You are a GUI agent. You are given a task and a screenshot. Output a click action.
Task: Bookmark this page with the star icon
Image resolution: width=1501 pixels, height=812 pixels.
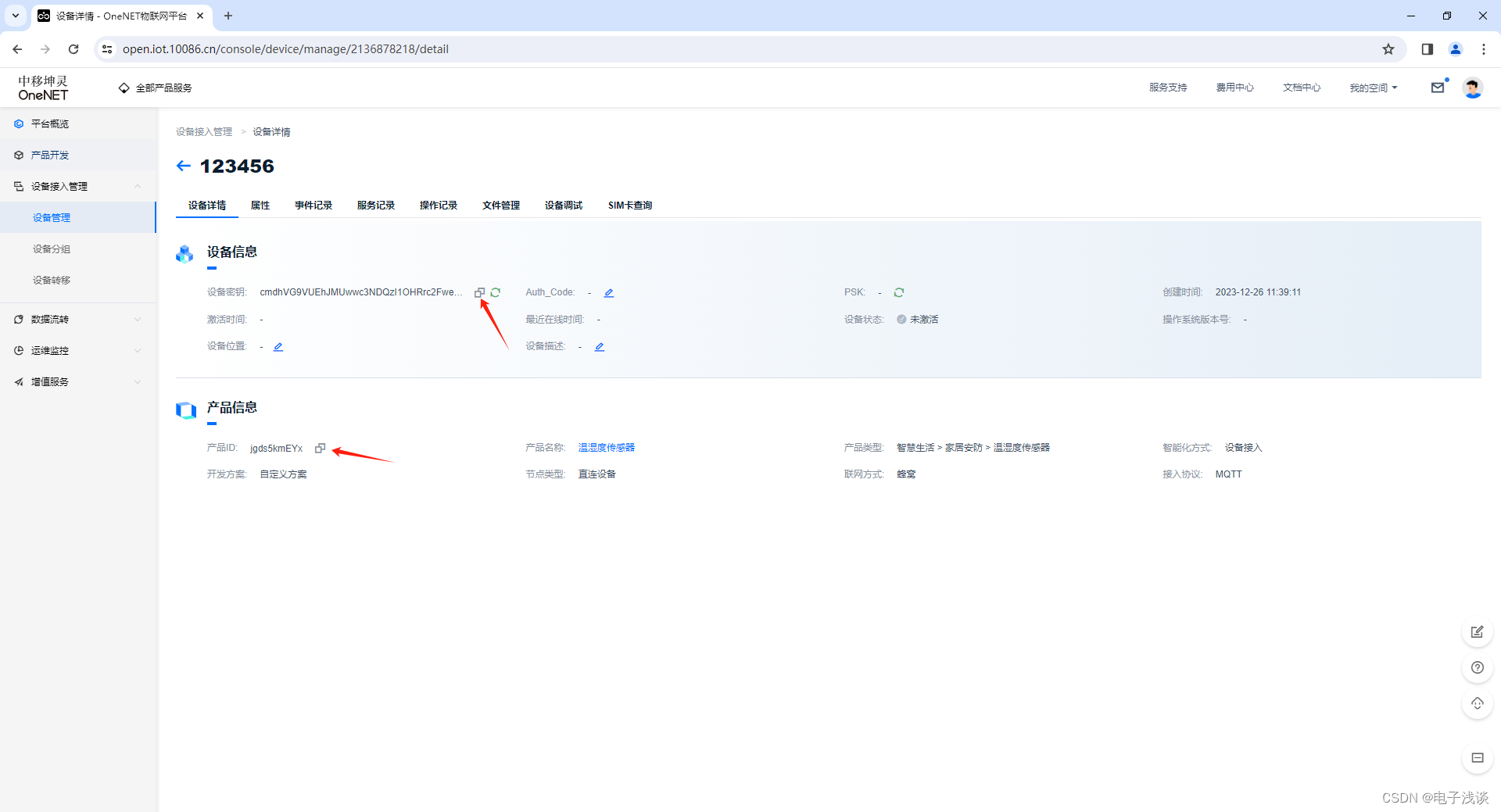pos(1388,49)
